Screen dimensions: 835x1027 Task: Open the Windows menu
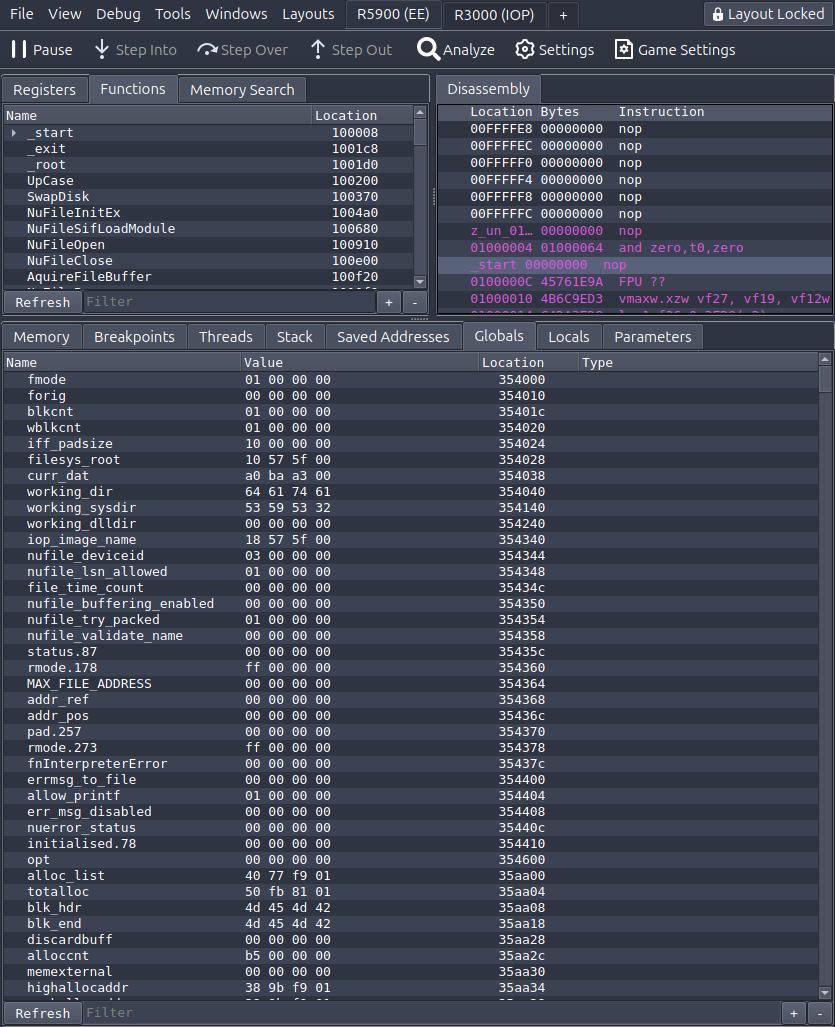click(x=236, y=14)
